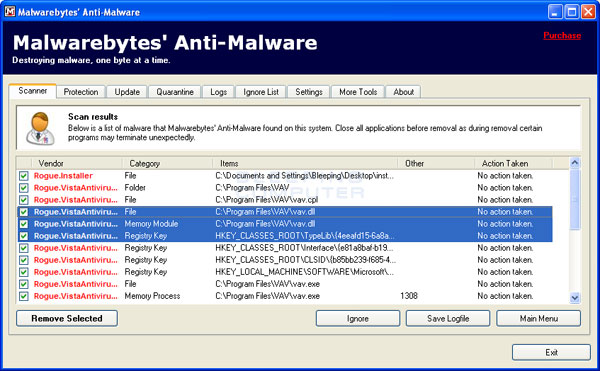Click the Save Logfile button

click(448, 318)
